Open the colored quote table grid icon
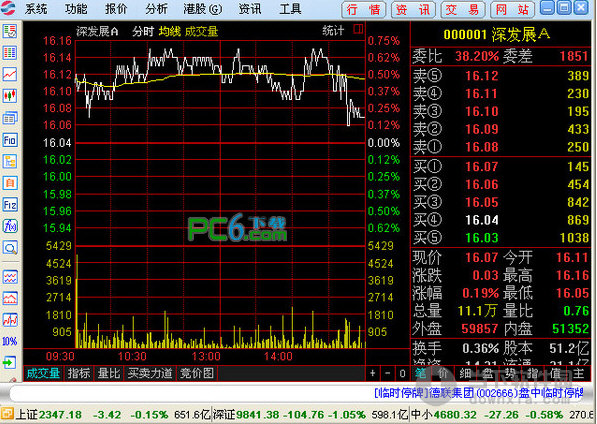This screenshot has height=424, width=597. click(x=10, y=53)
